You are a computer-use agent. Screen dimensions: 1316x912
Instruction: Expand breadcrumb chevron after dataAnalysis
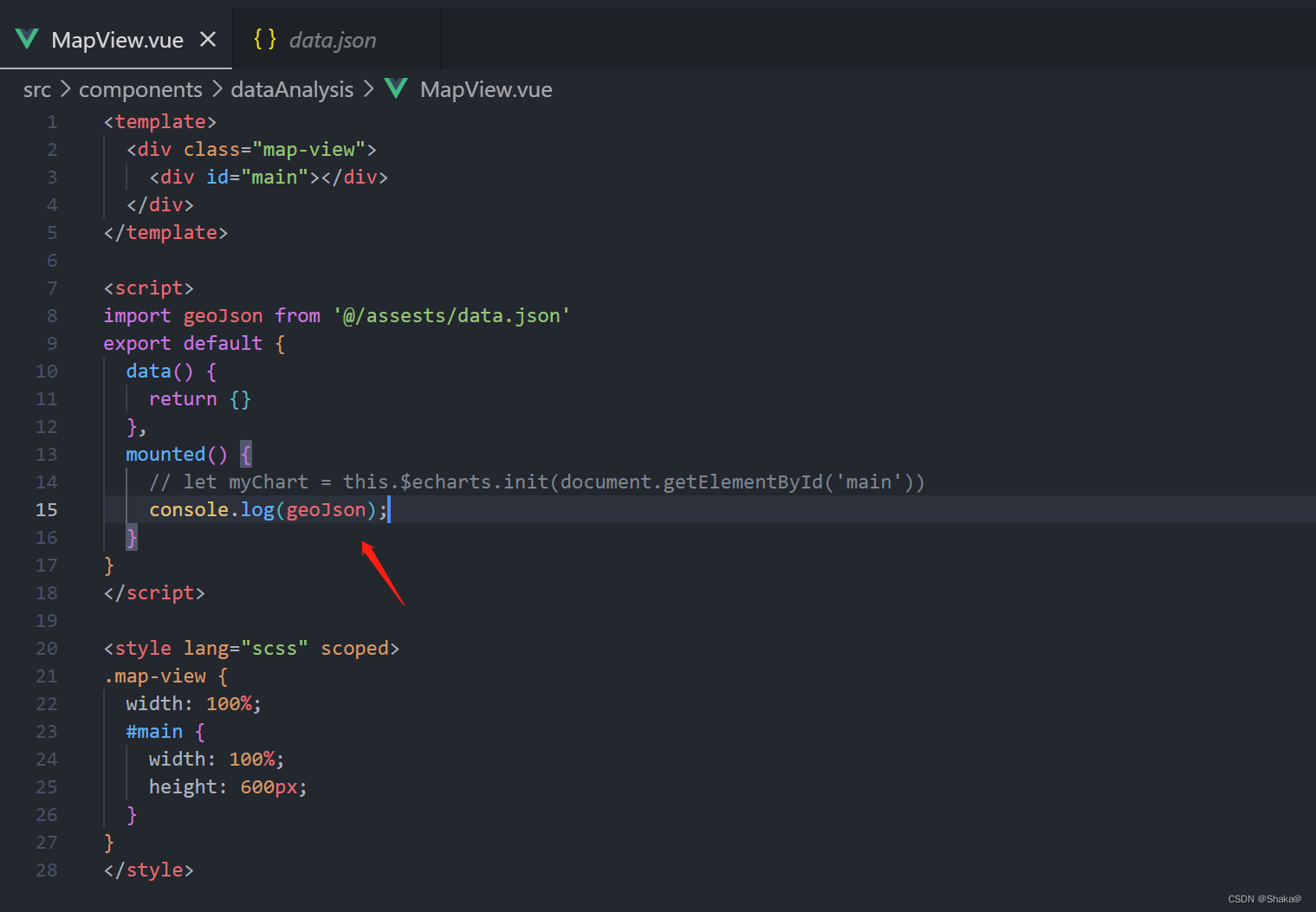(368, 88)
